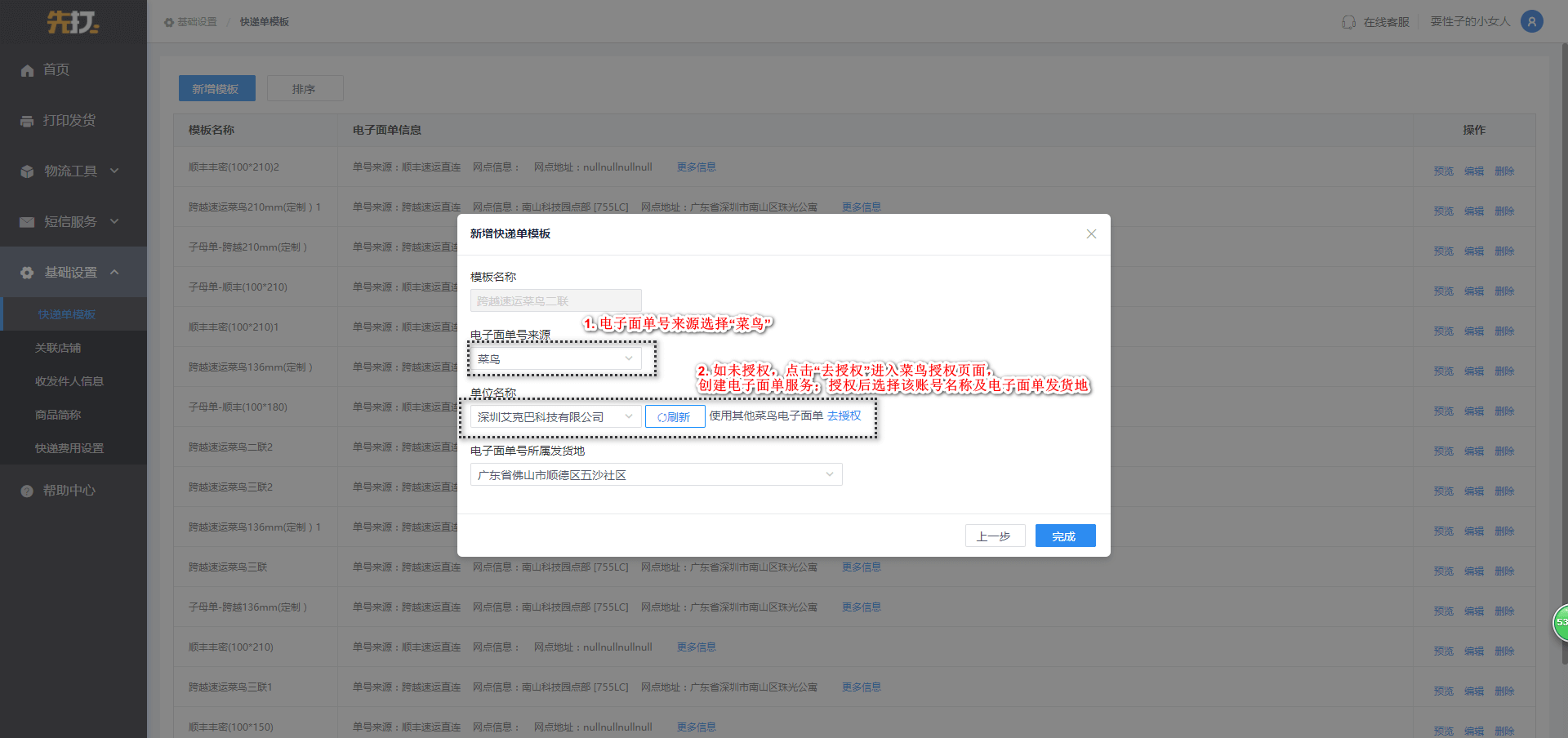Click the cube icon for 物流工具
The height and width of the screenshot is (738, 1568).
(27, 171)
